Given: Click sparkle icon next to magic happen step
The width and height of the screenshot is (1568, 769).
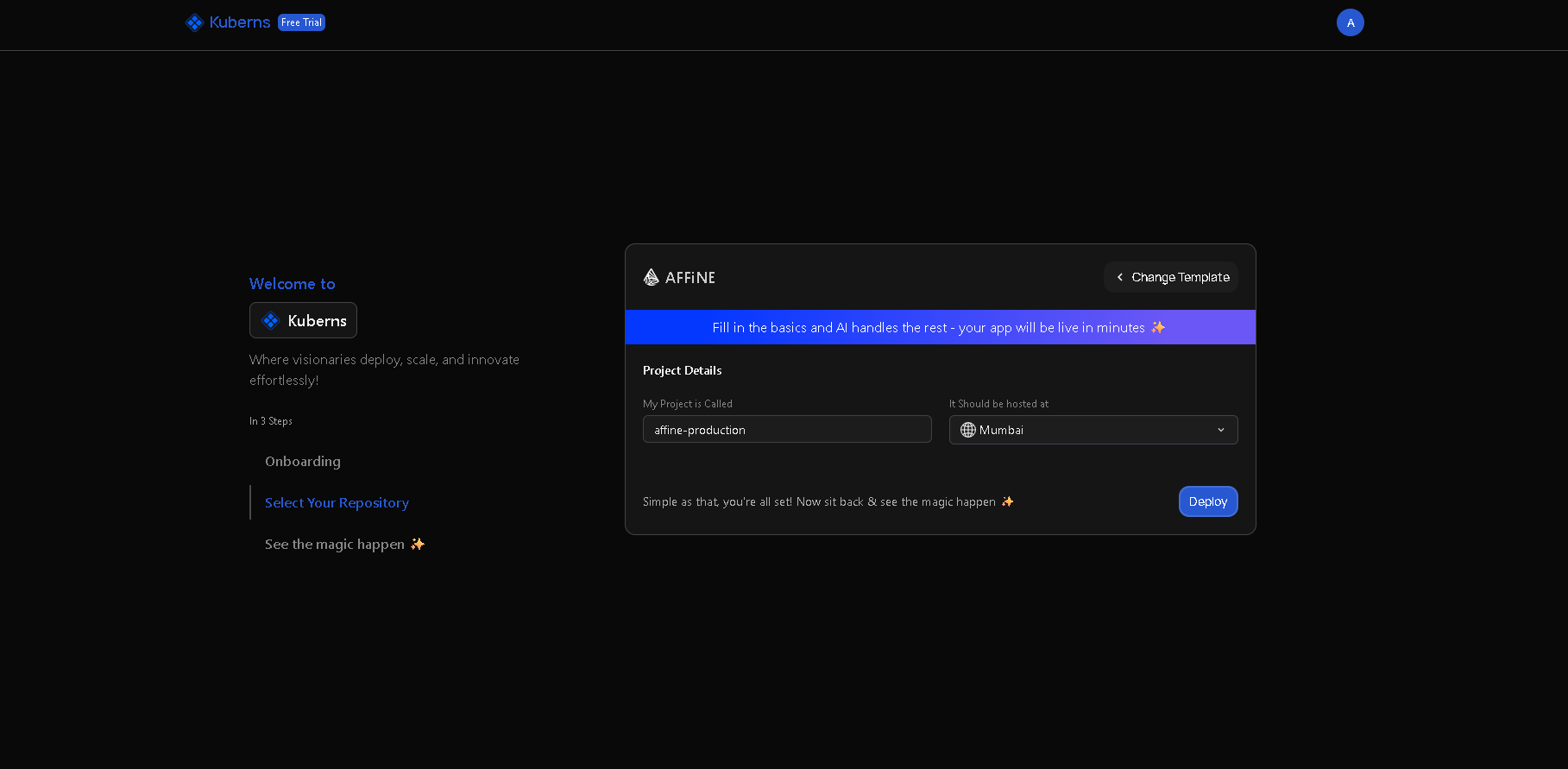Looking at the screenshot, I should point(418,544).
